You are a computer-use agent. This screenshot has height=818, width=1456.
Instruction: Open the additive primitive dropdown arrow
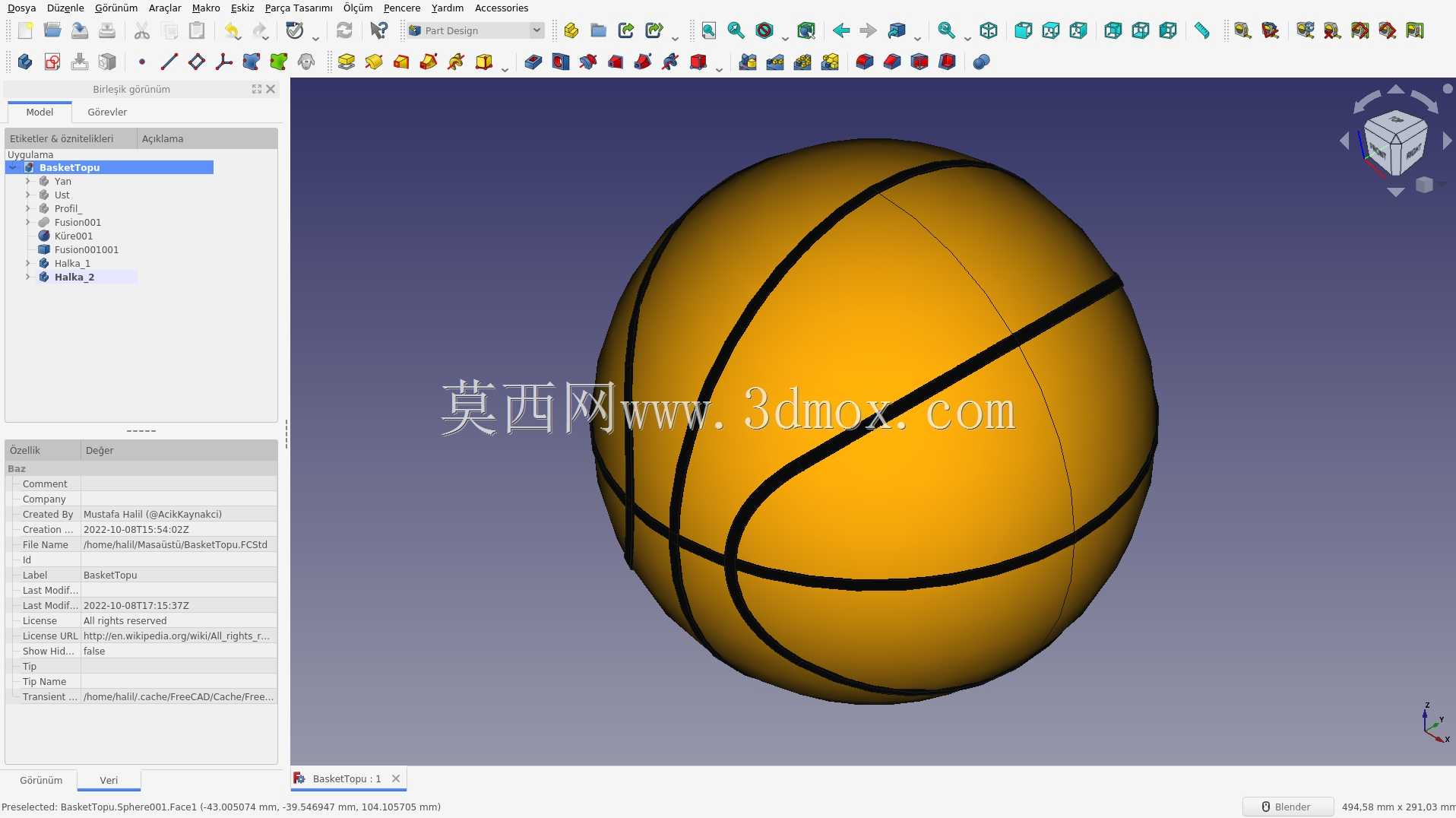[505, 68]
